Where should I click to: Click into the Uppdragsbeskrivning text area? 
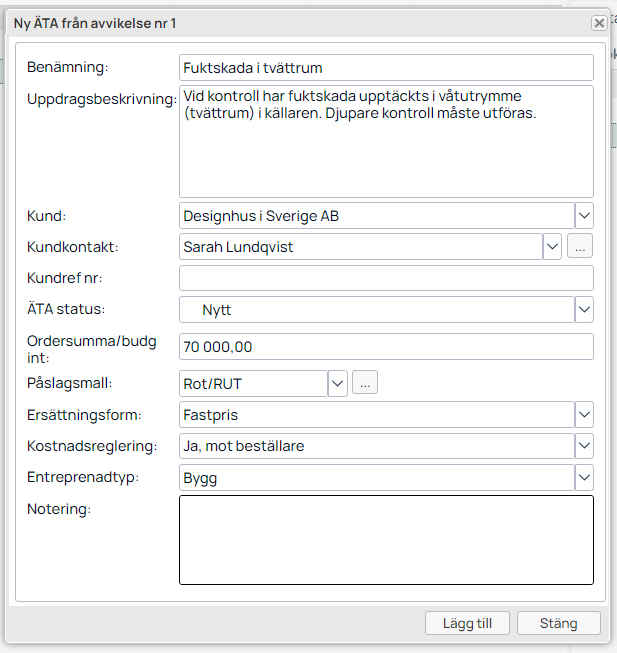click(386, 141)
